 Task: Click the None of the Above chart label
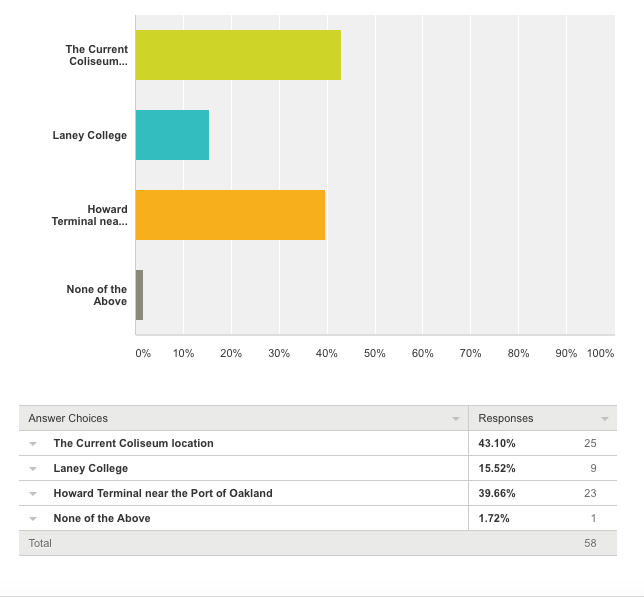pyautogui.click(x=97, y=295)
